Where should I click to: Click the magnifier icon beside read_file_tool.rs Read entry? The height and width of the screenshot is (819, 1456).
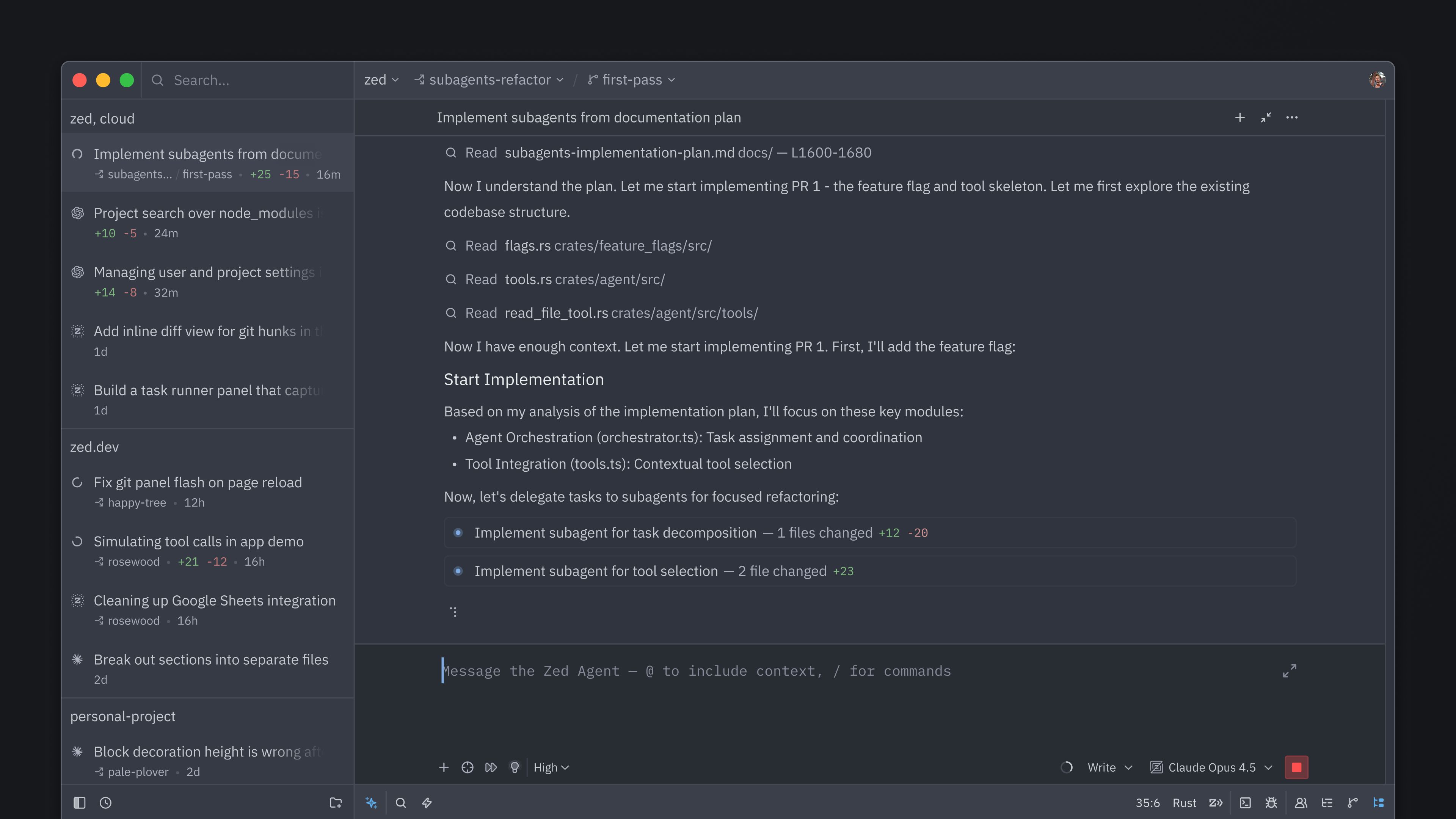point(450,313)
